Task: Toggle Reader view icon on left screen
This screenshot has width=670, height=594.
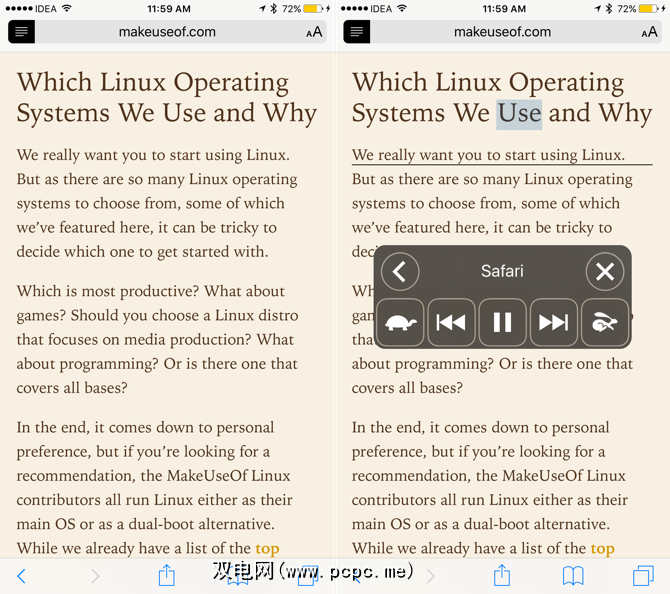Action: pos(21,32)
